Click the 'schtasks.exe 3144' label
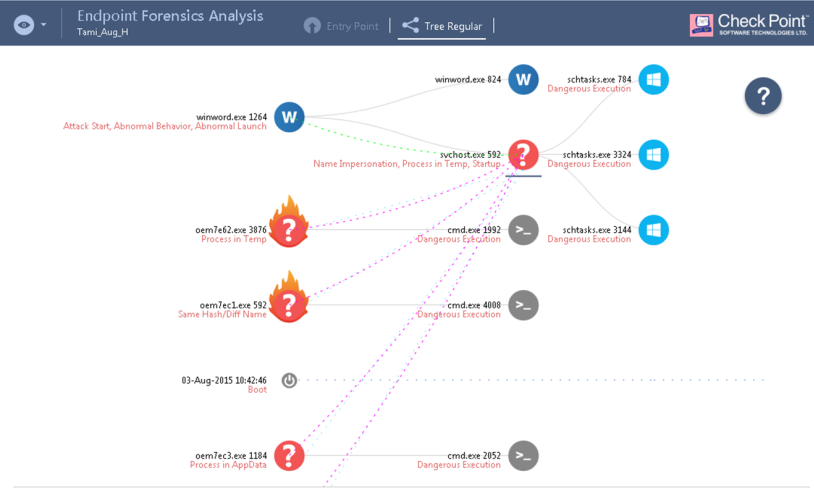The height and width of the screenshot is (488, 814). (x=597, y=230)
